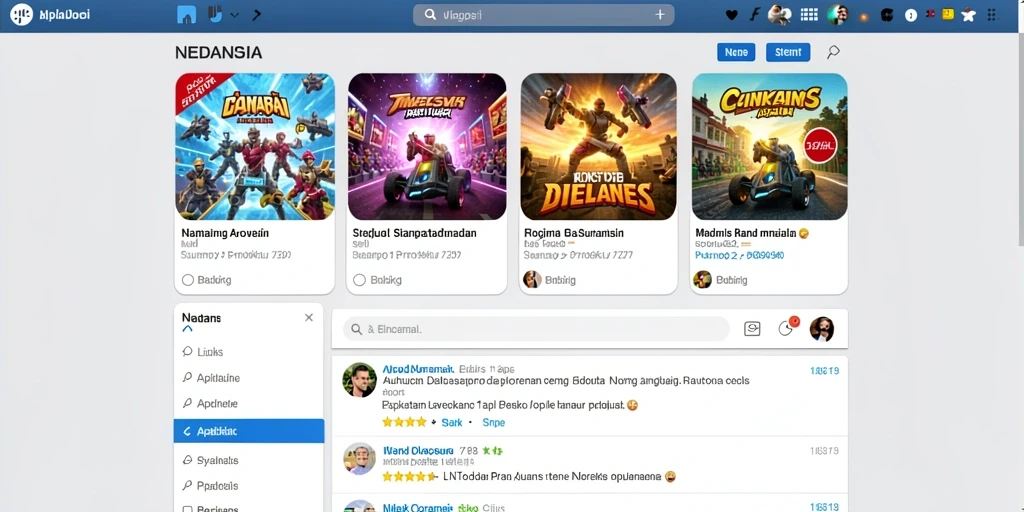This screenshot has width=1024, height=512.
Task: Click the italic f icon in top bar
Action: [x=754, y=14]
